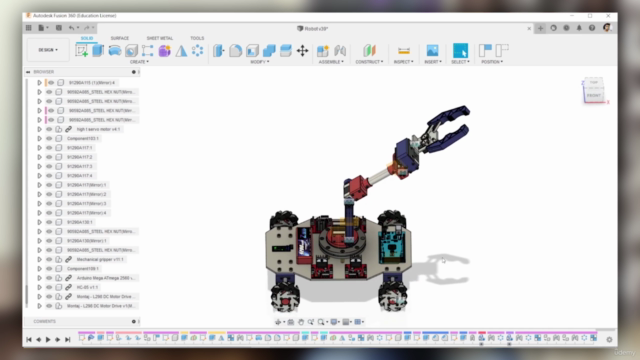
Task: Toggle visibility of HC-05 v1:1
Action: click(x=49, y=287)
